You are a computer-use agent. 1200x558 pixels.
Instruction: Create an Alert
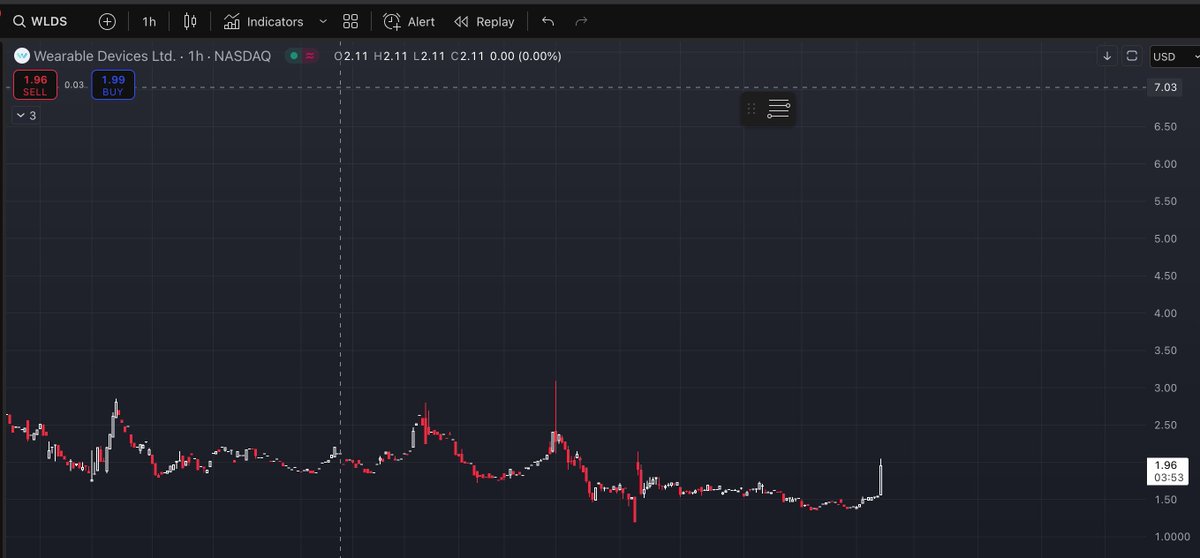tap(409, 21)
